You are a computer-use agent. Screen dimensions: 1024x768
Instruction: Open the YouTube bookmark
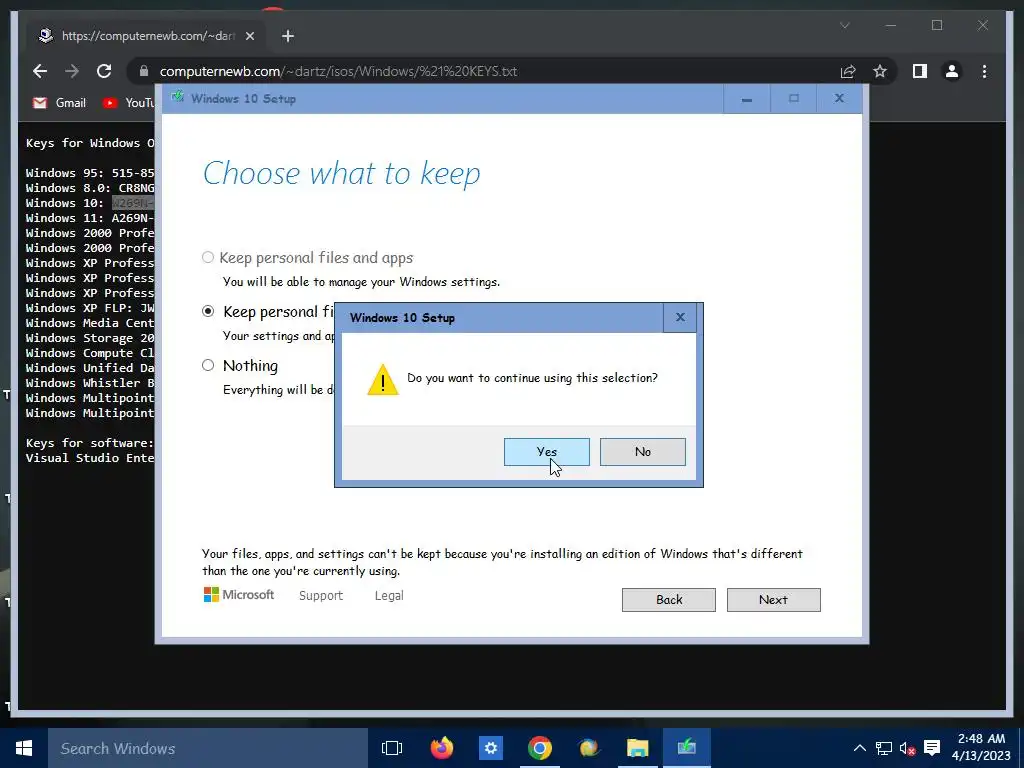click(129, 103)
